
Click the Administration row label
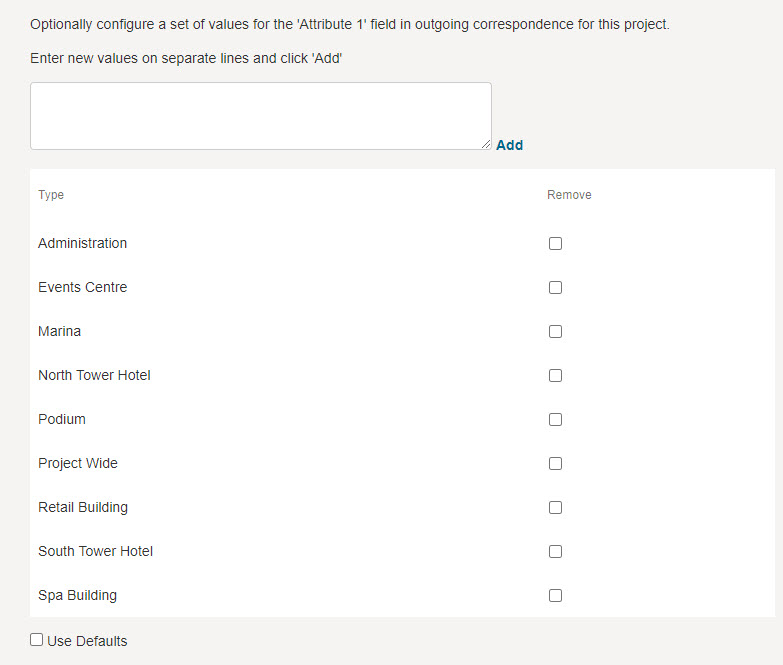tap(82, 243)
